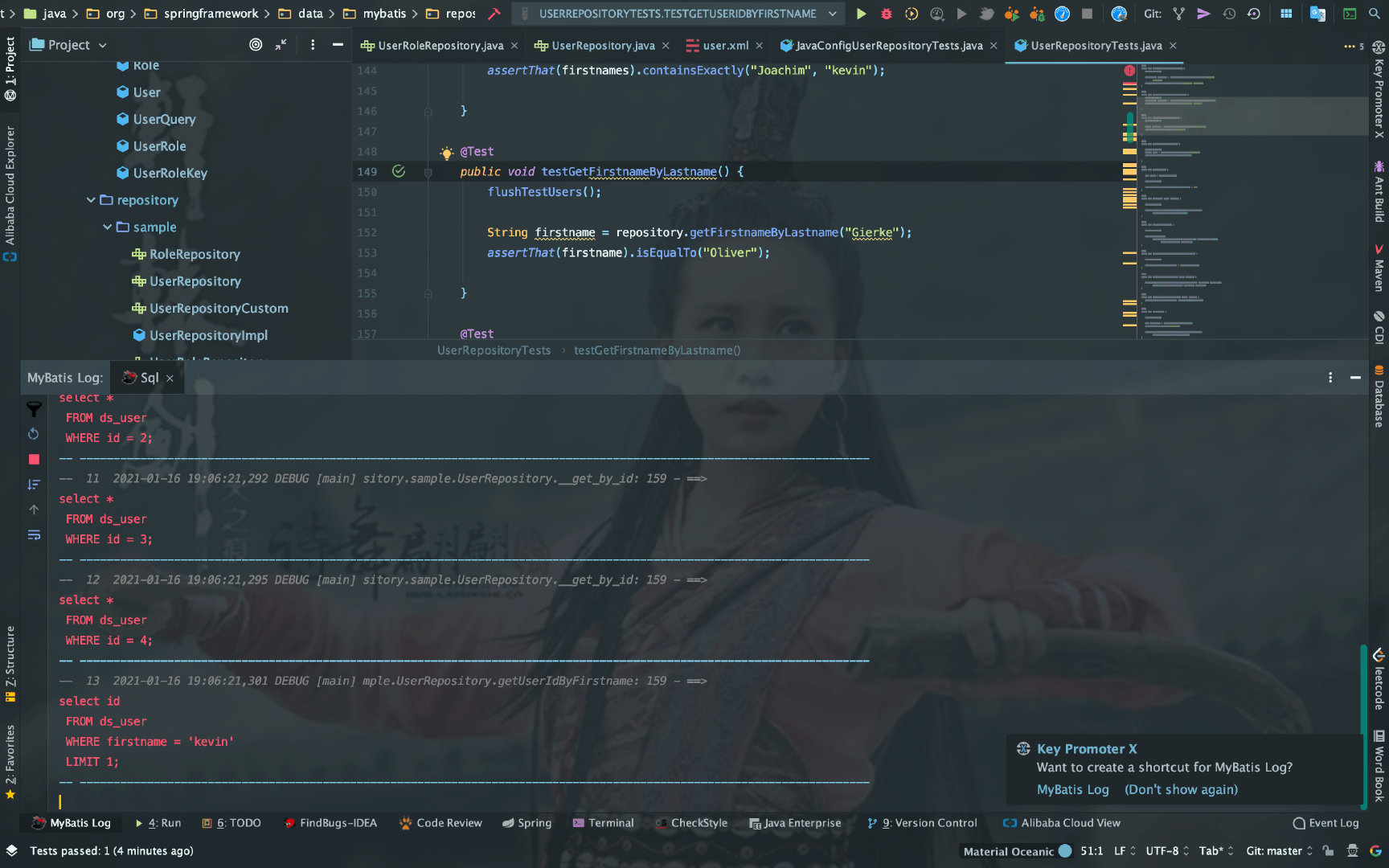The height and width of the screenshot is (868, 1389).
Task: Collapse all in the Project panel
Action: [281, 45]
